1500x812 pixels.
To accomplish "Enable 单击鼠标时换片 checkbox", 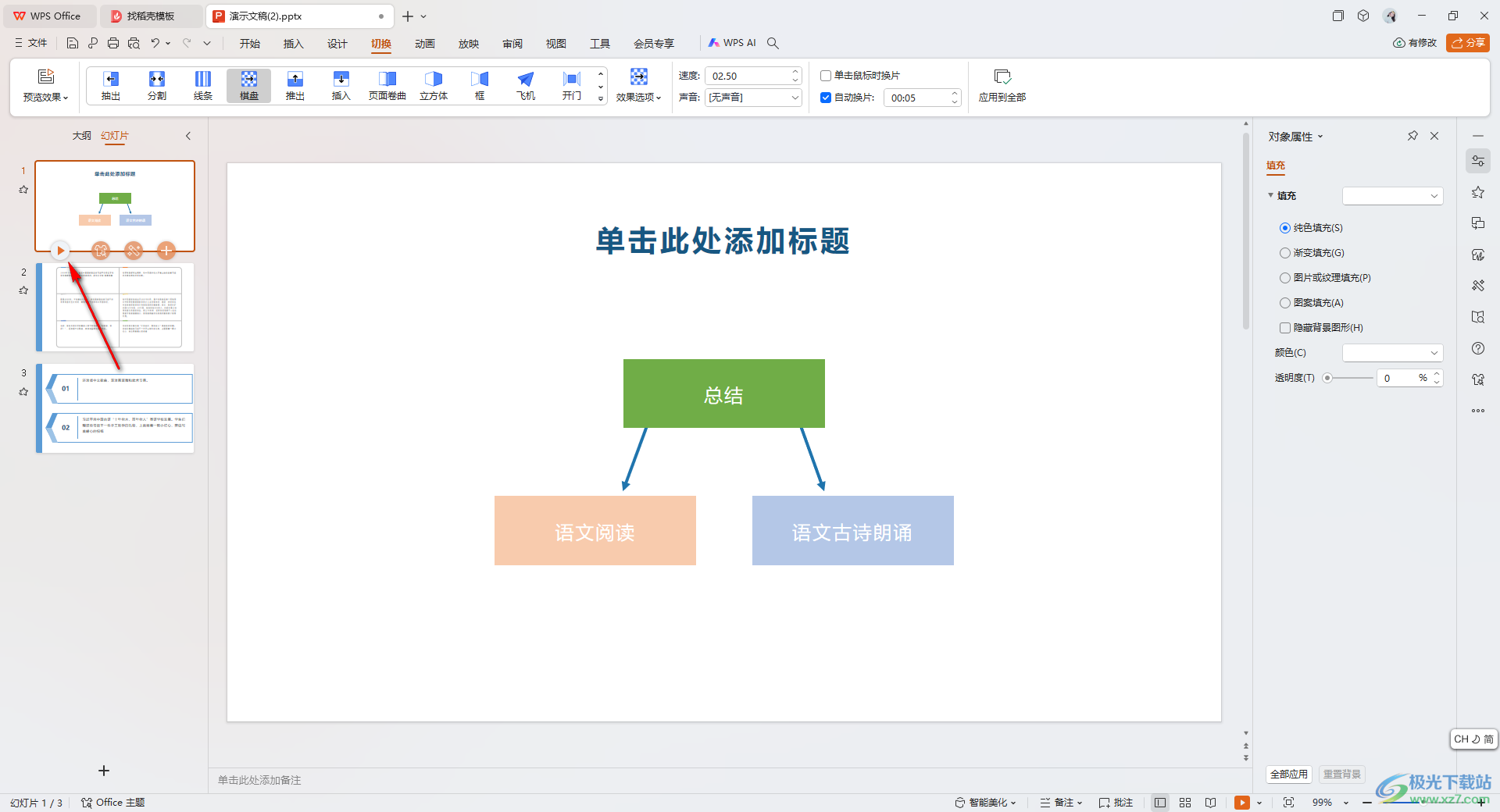I will point(825,76).
